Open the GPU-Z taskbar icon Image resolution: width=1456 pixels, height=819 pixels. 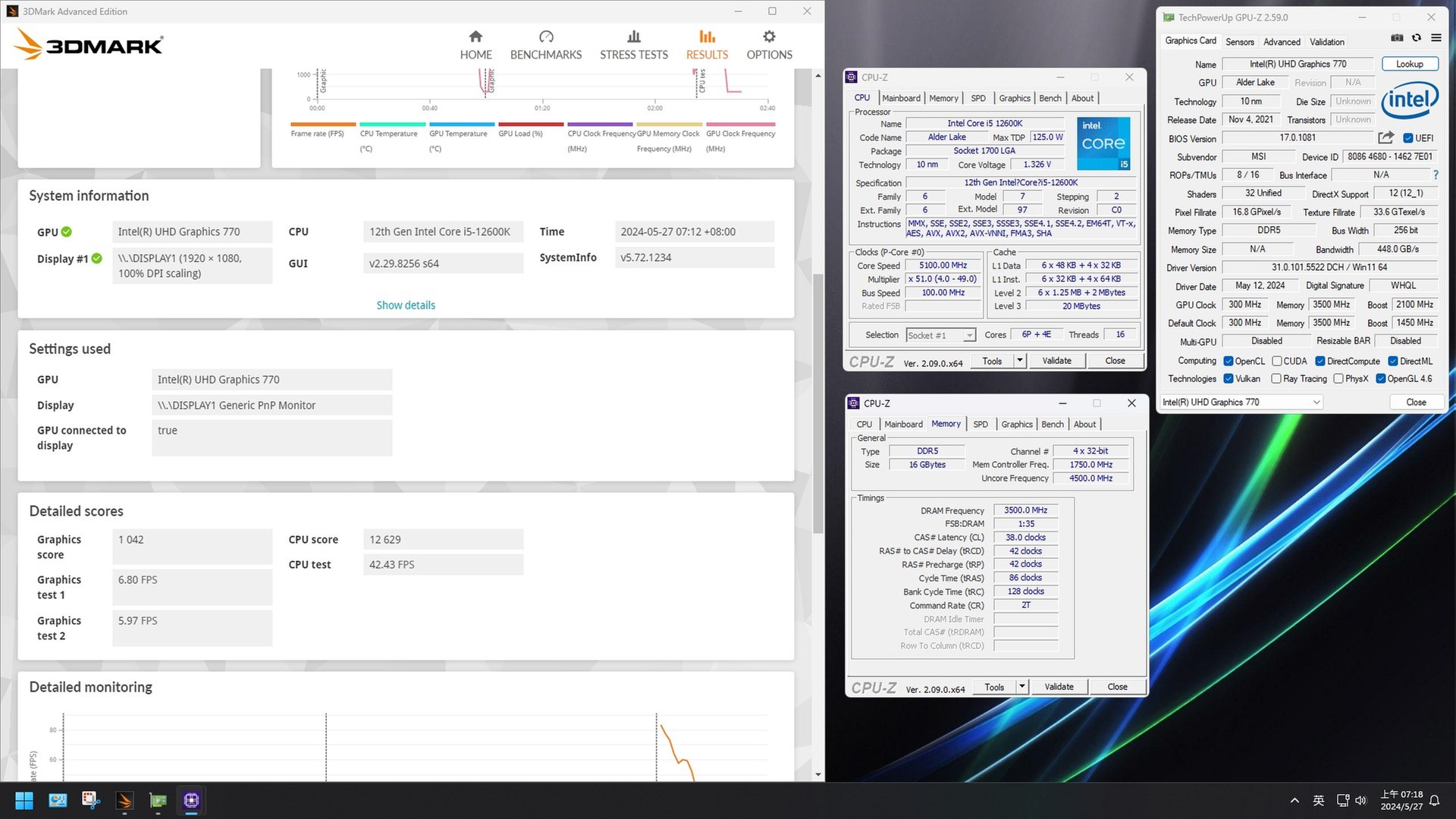(158, 800)
